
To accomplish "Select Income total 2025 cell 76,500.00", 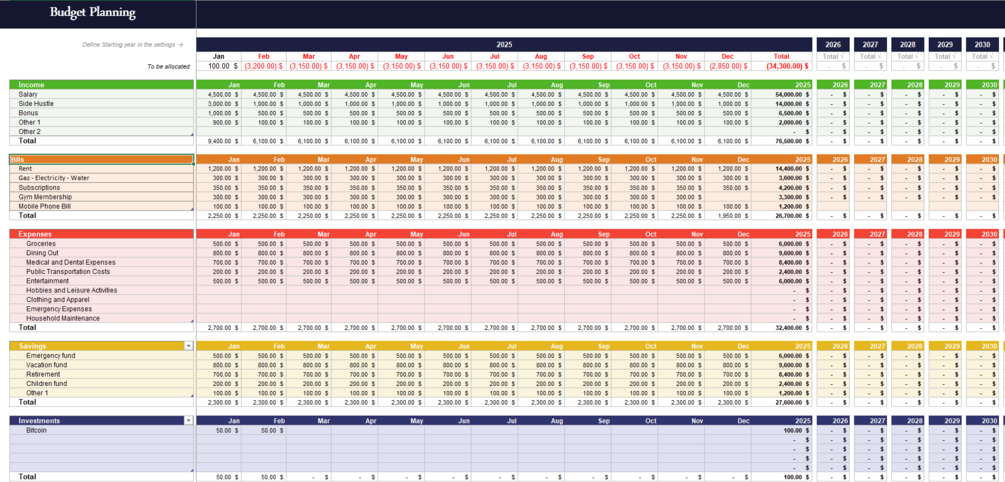I will [x=782, y=140].
